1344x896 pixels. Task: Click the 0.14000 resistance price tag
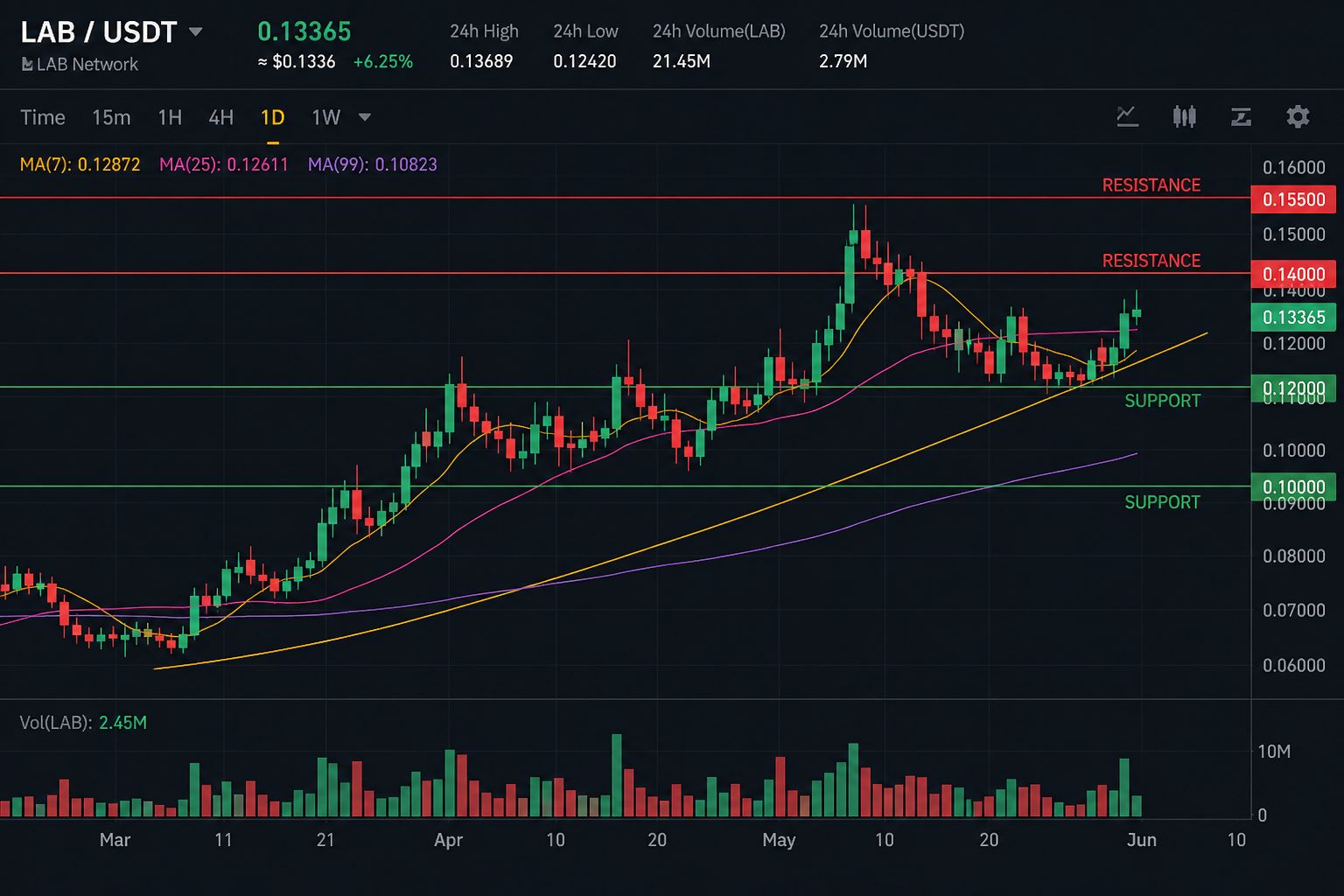pyautogui.click(x=1293, y=274)
